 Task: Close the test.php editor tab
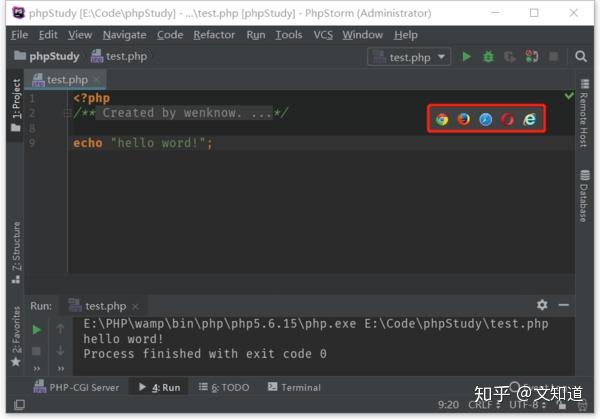[x=96, y=80]
